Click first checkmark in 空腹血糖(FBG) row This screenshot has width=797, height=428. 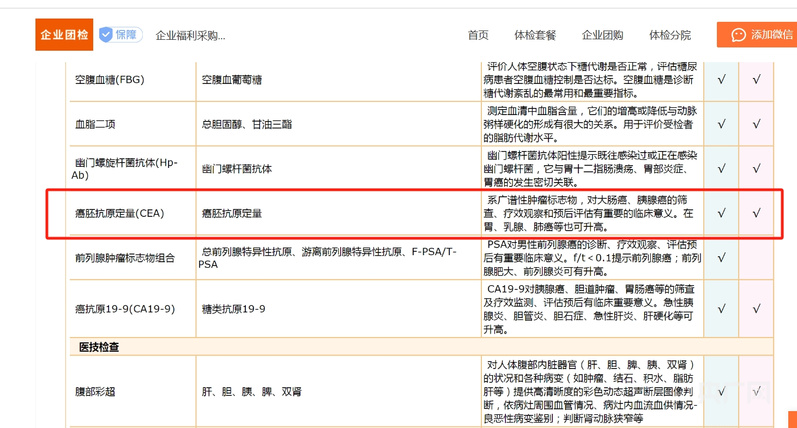coord(721,79)
